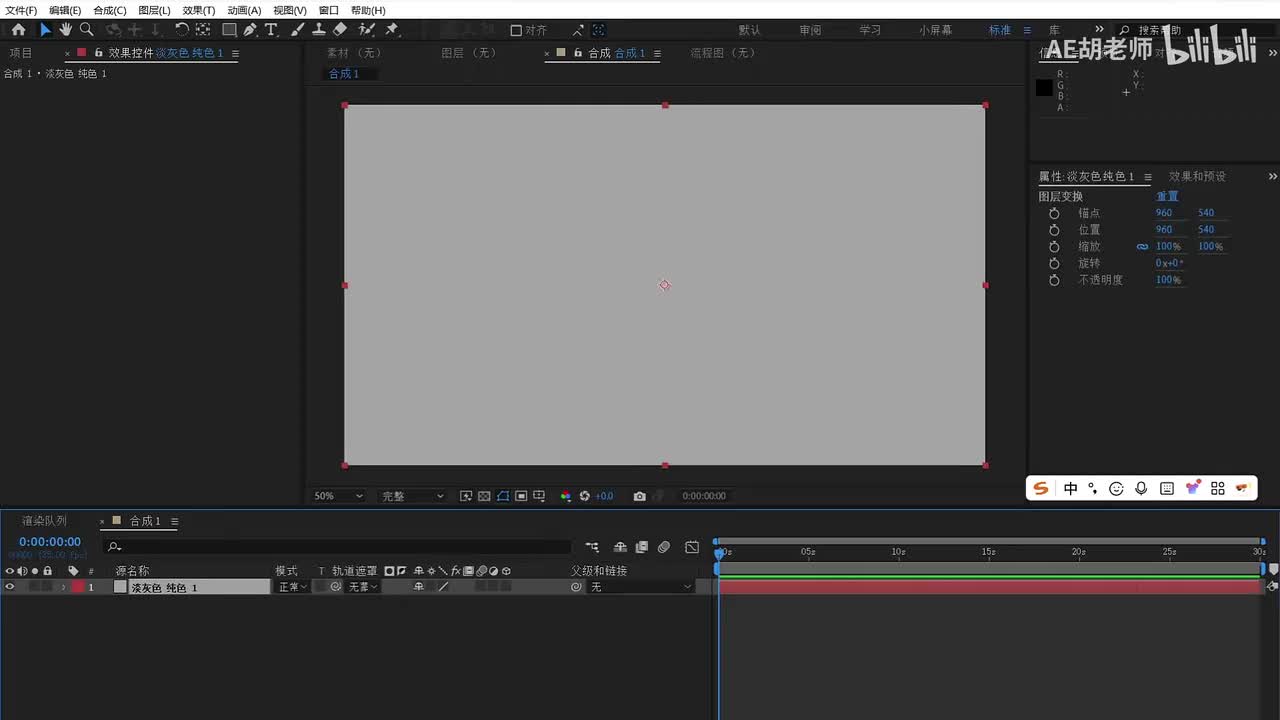Select the Clone Stamp tool
This screenshot has height=720, width=1280.
click(319, 30)
